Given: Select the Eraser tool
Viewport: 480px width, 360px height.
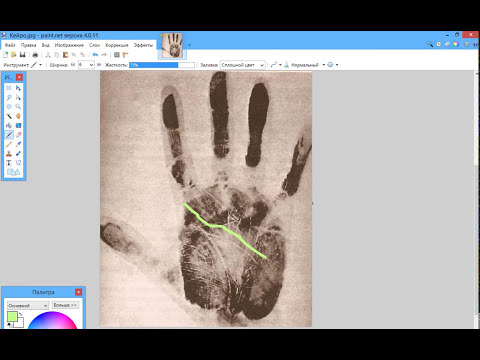Looking at the screenshot, I should click(18, 135).
